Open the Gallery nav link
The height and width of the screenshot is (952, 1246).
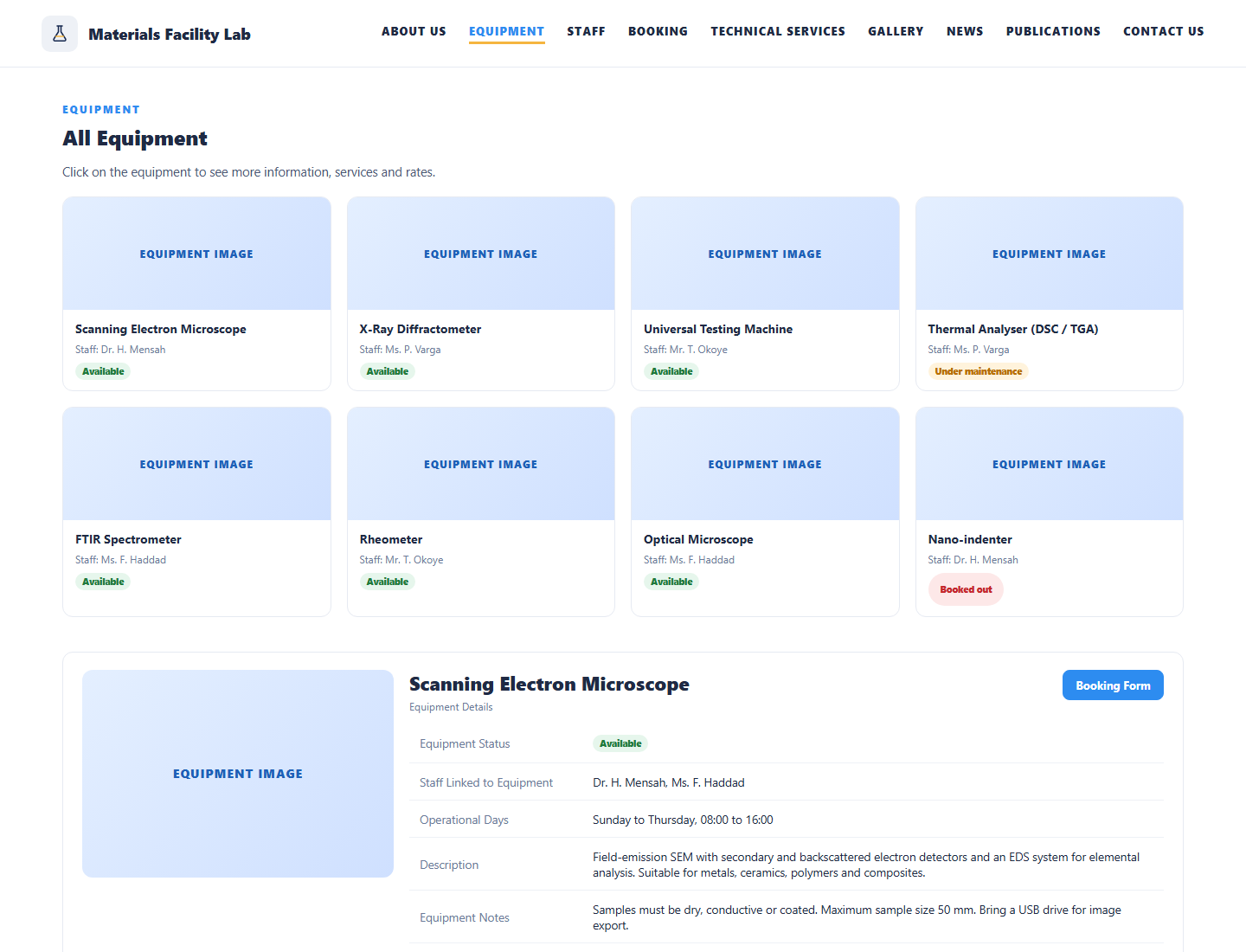click(x=896, y=31)
